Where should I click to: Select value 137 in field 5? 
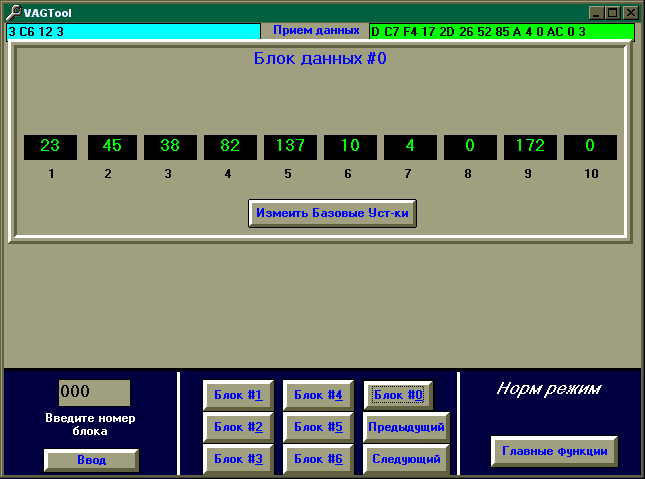290,147
